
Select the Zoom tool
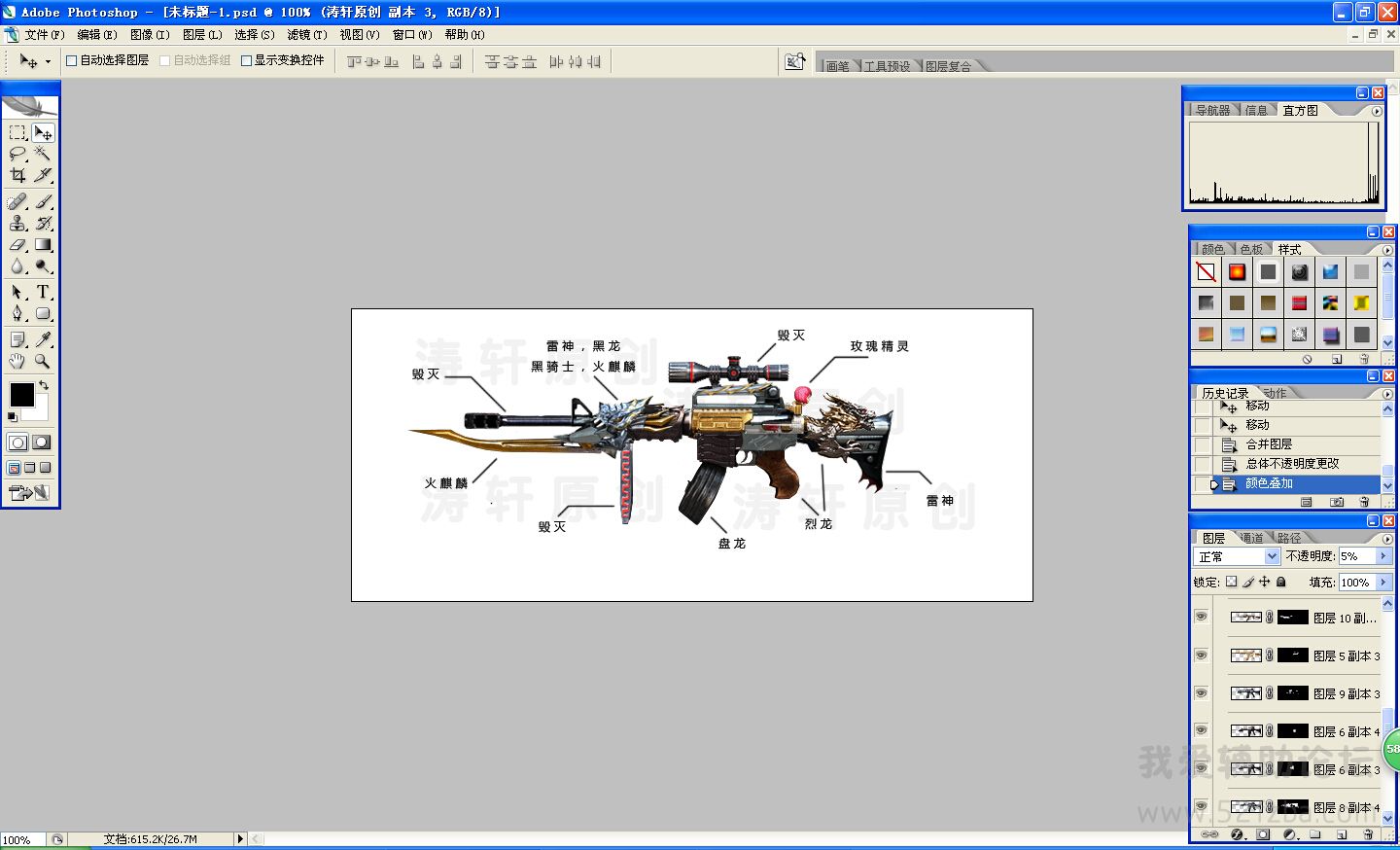pos(43,361)
